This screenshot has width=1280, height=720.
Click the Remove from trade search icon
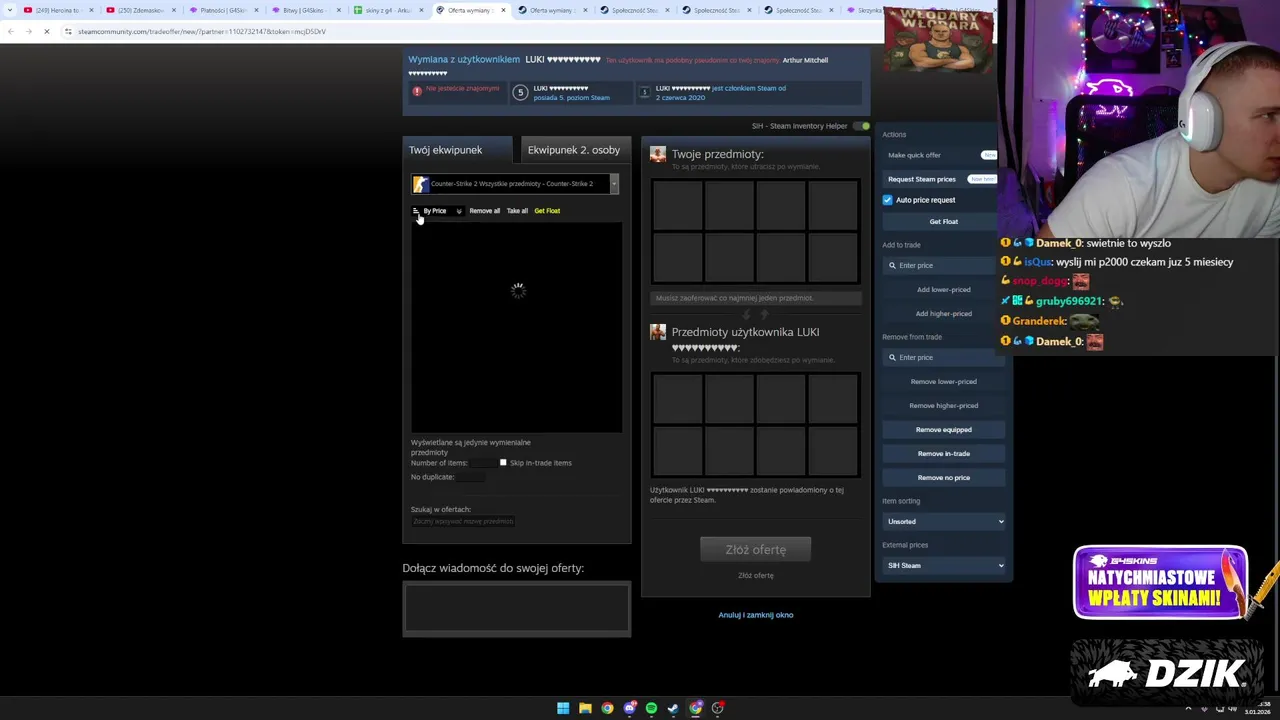(892, 358)
